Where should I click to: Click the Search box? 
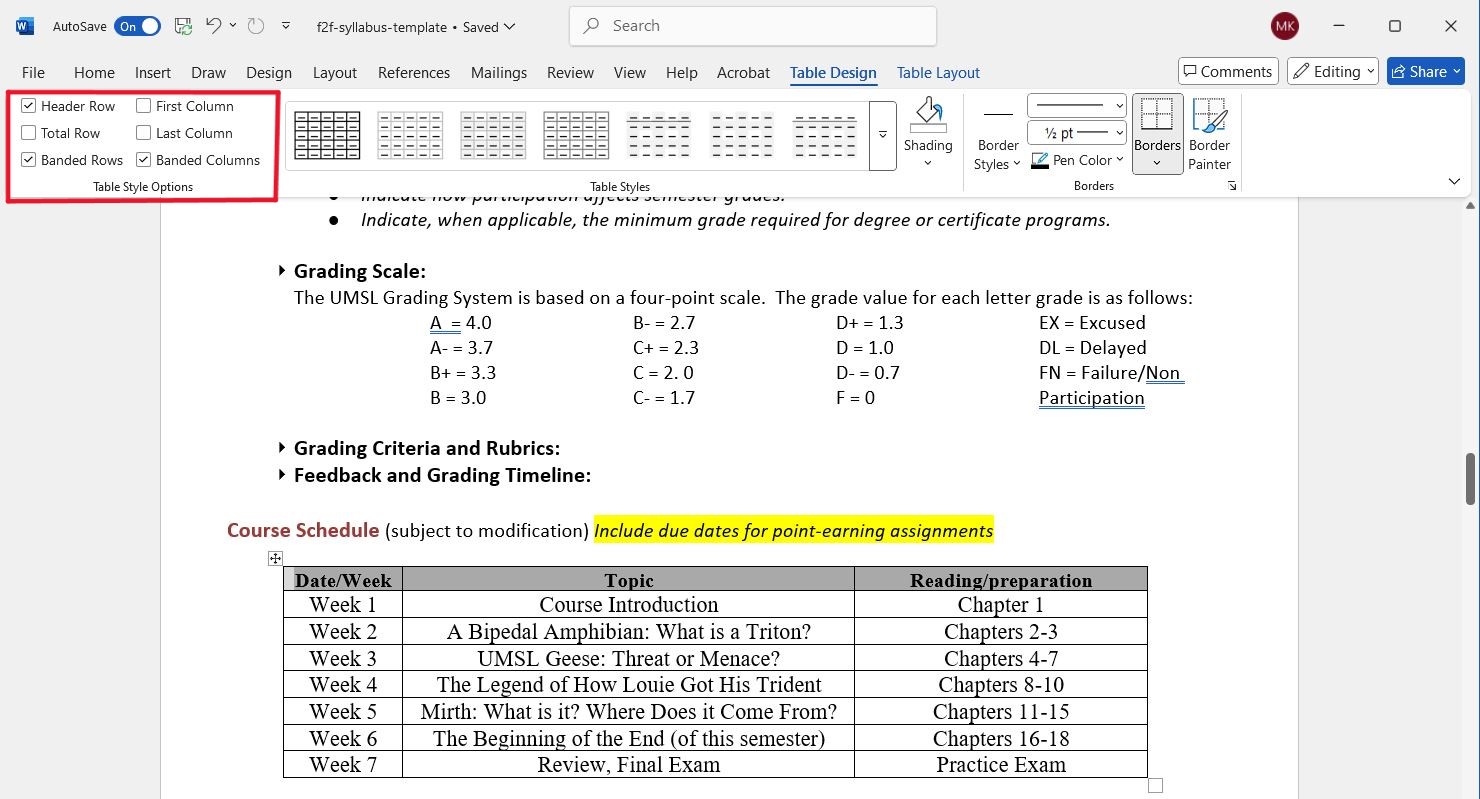coord(753,26)
